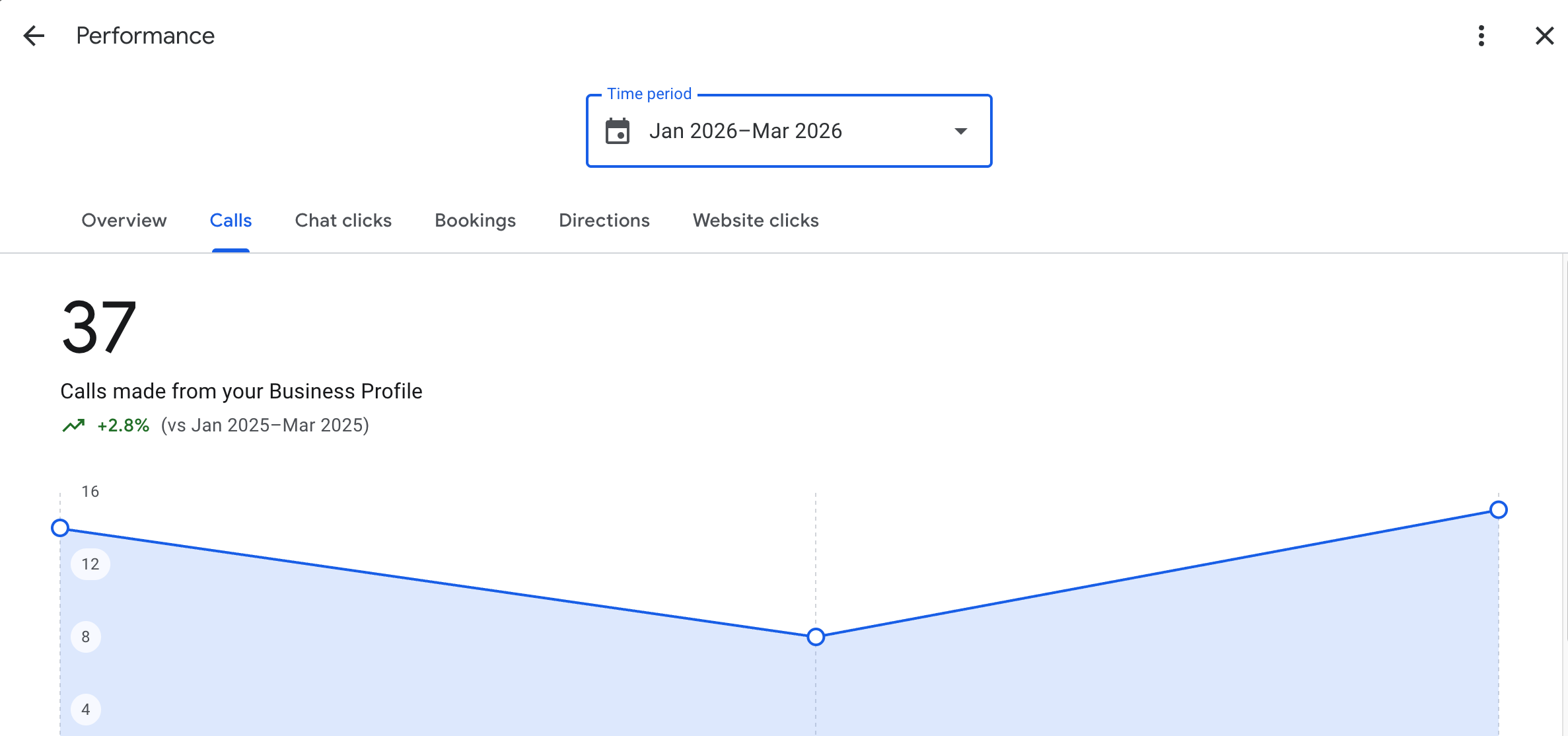Open the three-dot more options menu
Image resolution: width=1568 pixels, height=736 pixels.
point(1481,36)
